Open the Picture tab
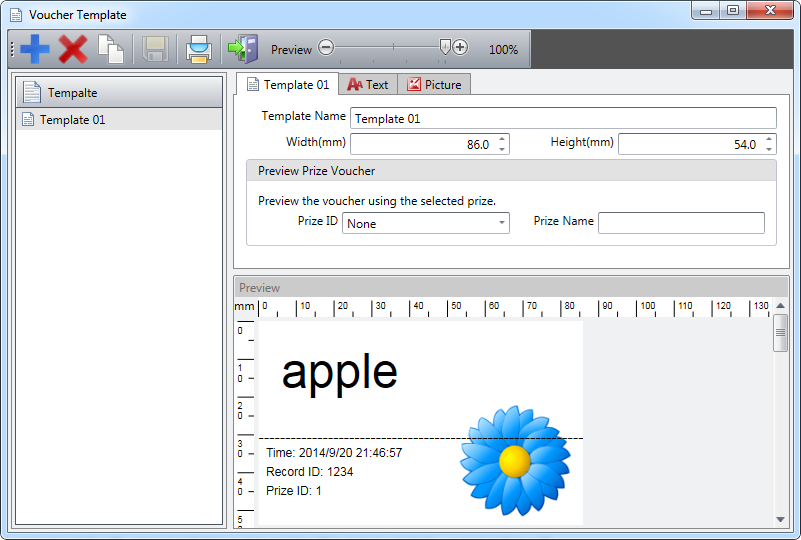The height and width of the screenshot is (540, 801). pos(434,85)
